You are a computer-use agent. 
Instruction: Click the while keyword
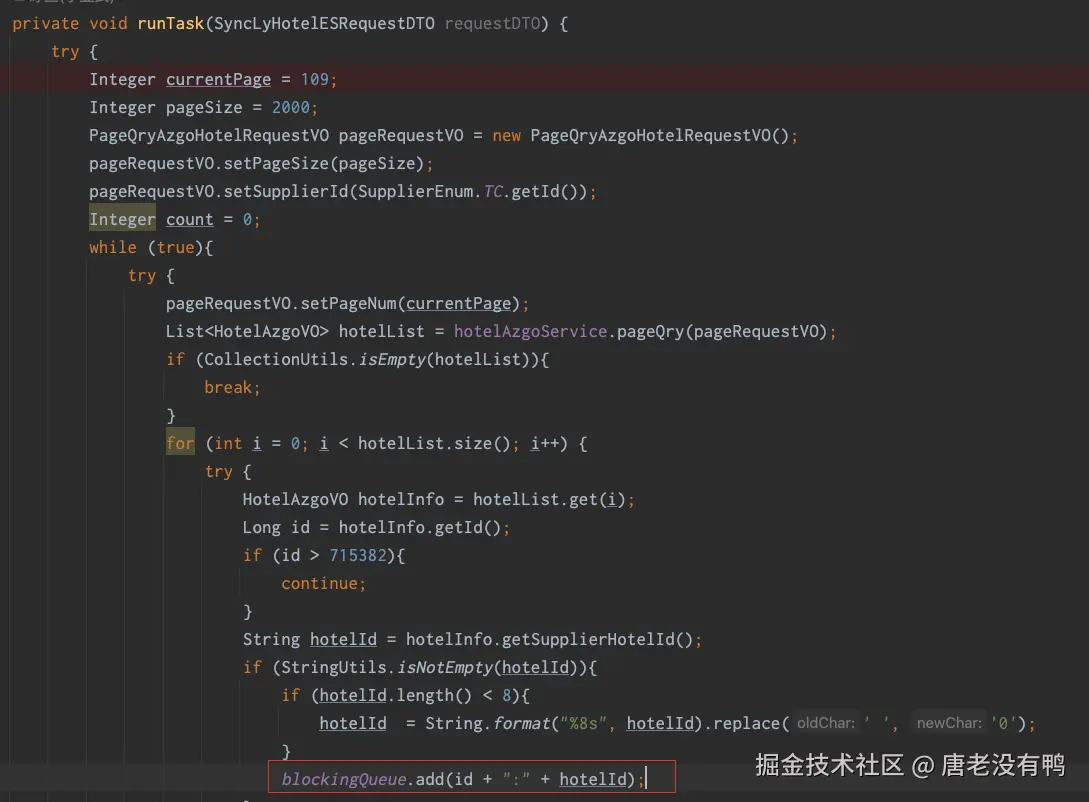tap(113, 248)
